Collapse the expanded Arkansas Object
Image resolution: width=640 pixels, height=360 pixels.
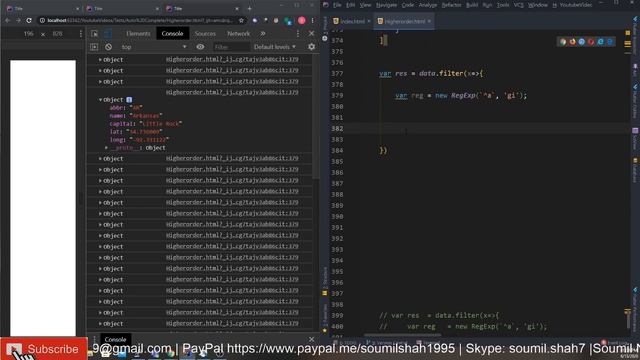tap(100, 100)
